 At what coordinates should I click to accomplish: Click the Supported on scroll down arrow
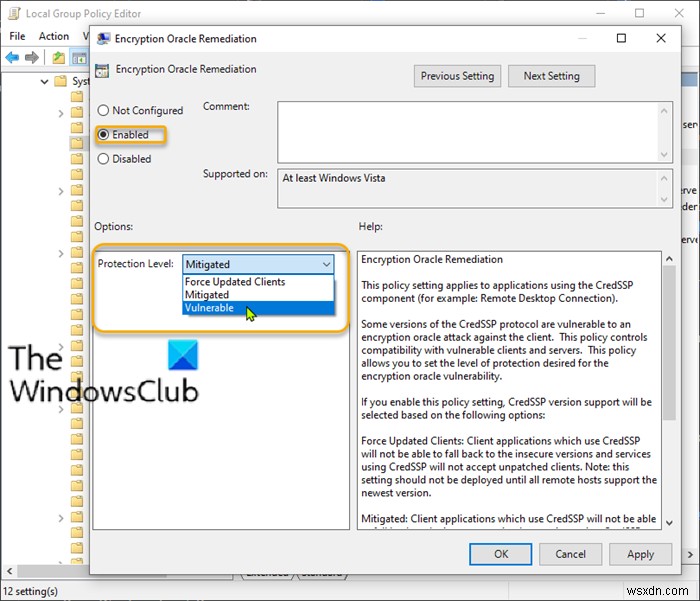[x=664, y=199]
